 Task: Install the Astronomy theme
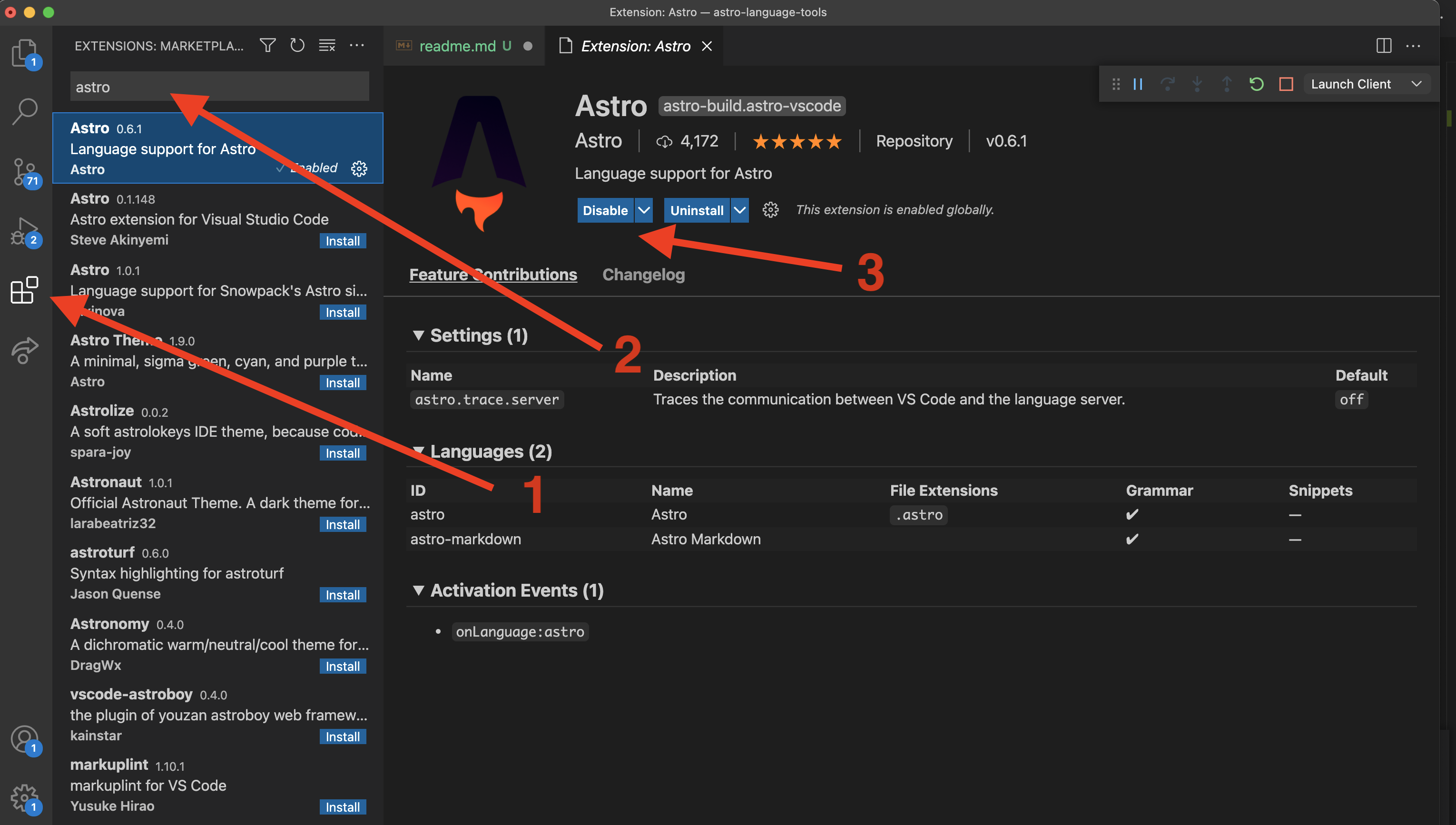(x=342, y=667)
